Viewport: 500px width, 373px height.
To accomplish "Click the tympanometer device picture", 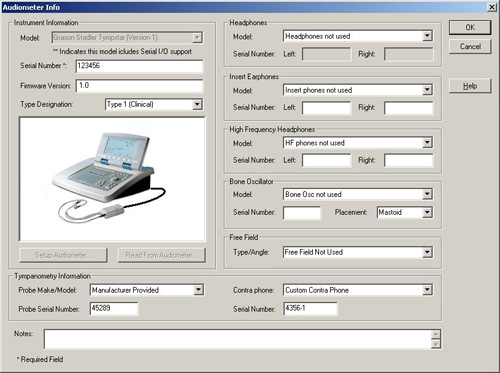I will pos(112,179).
